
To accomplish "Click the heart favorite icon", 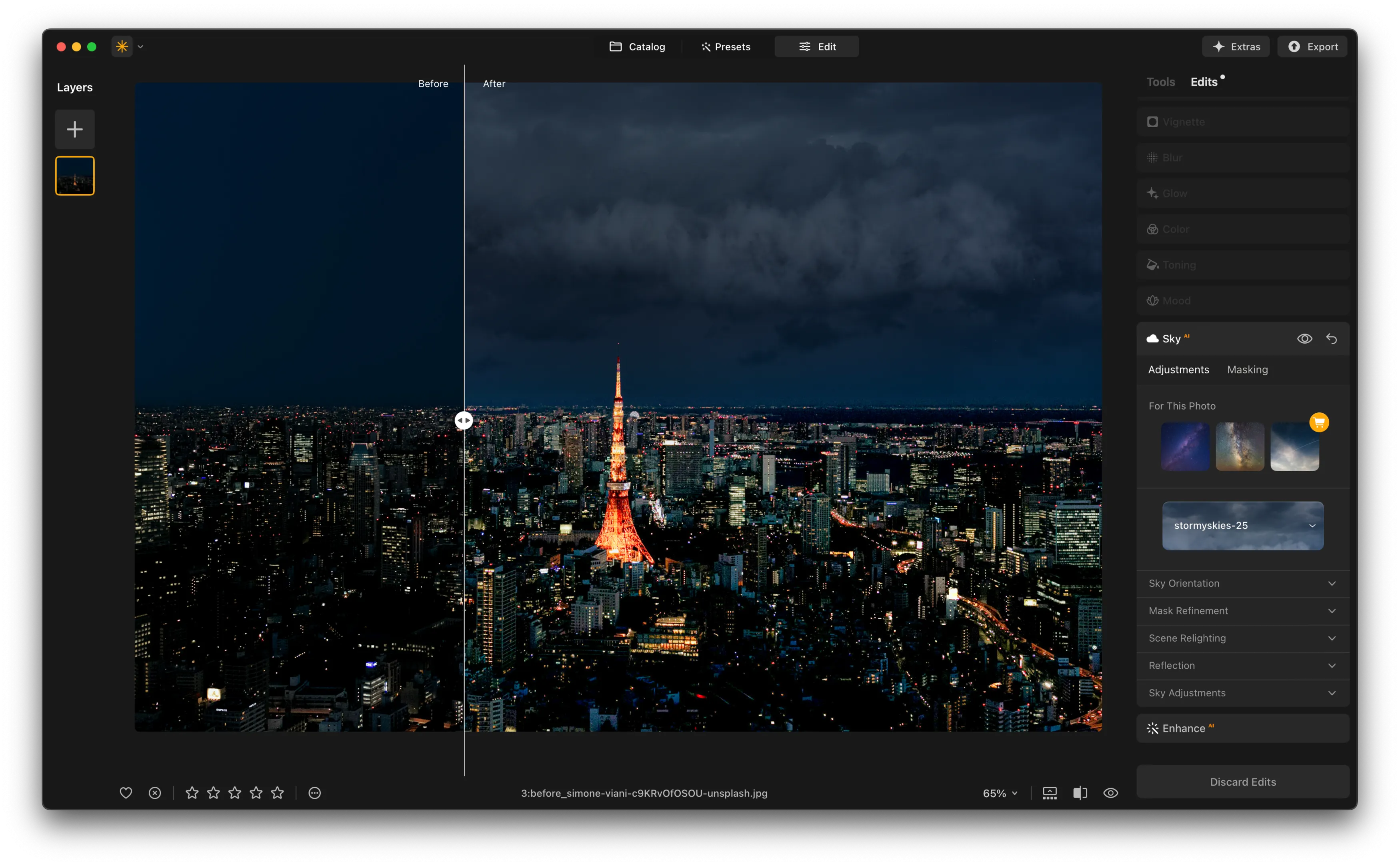I will pyautogui.click(x=126, y=793).
